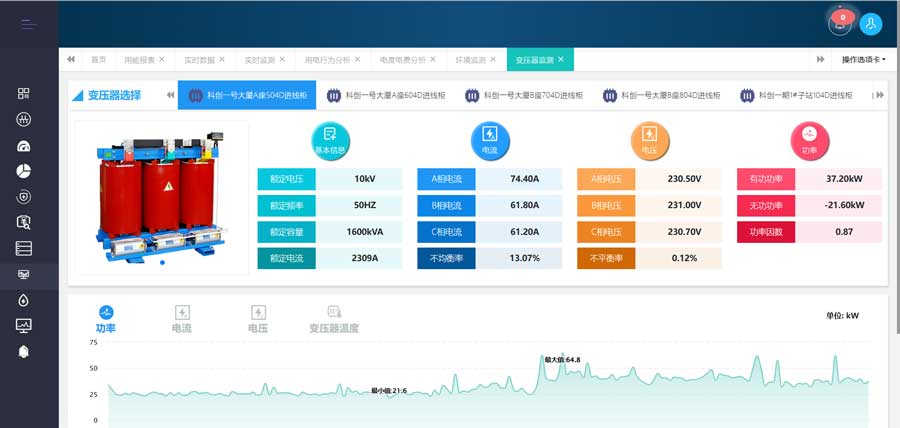Open the 操作选项卡 dropdown
Image resolution: width=900 pixels, height=428 pixels.
click(x=863, y=60)
